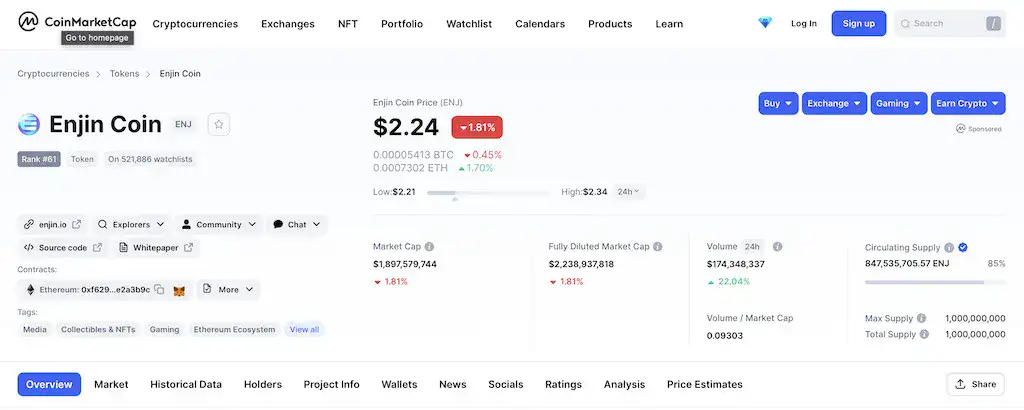Click Market Cap info icon
1024x410 pixels.
click(429, 247)
